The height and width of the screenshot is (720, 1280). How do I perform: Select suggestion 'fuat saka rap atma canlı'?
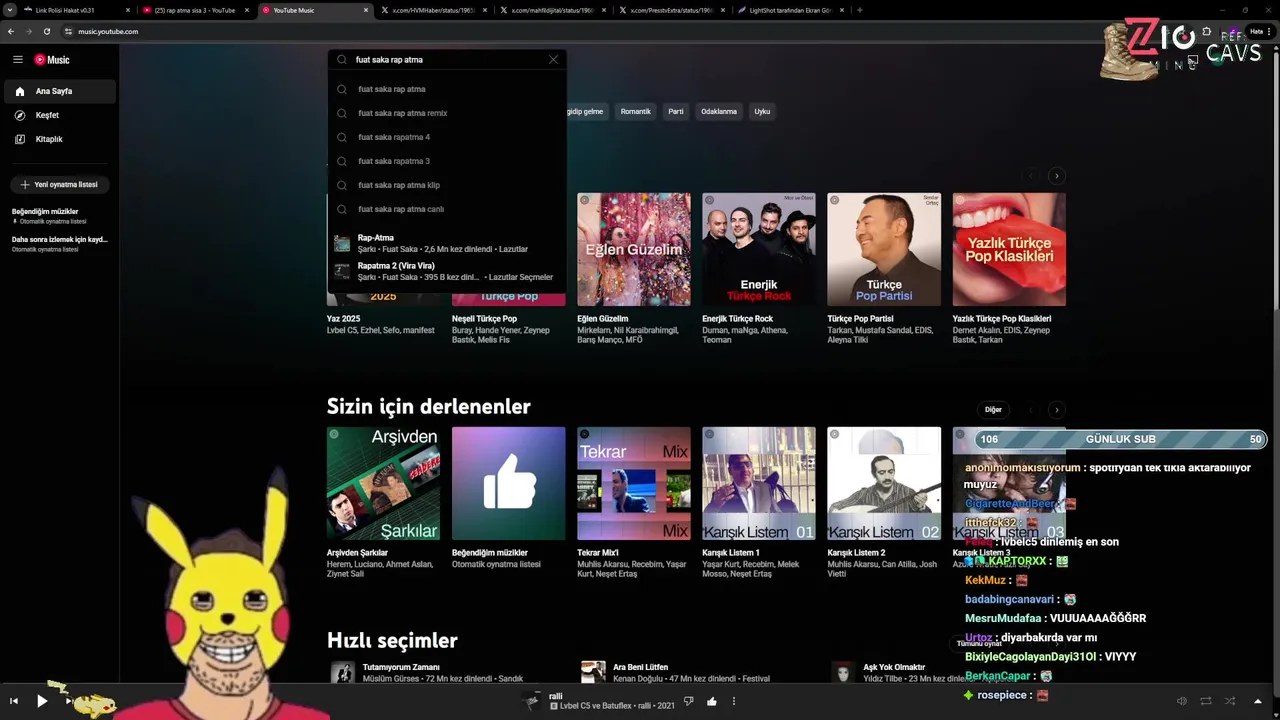point(447,209)
